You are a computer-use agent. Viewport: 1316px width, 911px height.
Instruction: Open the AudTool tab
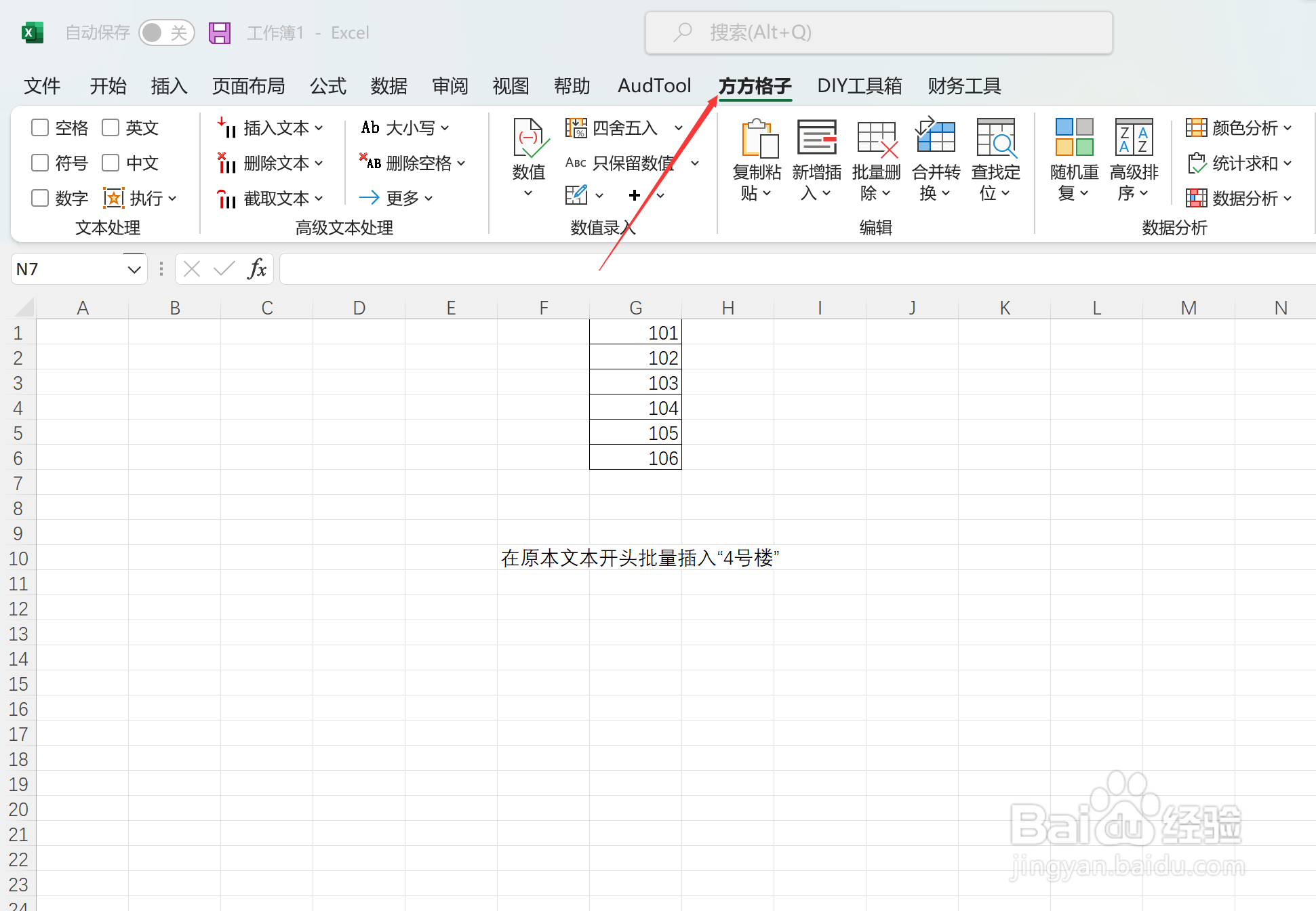tap(654, 86)
